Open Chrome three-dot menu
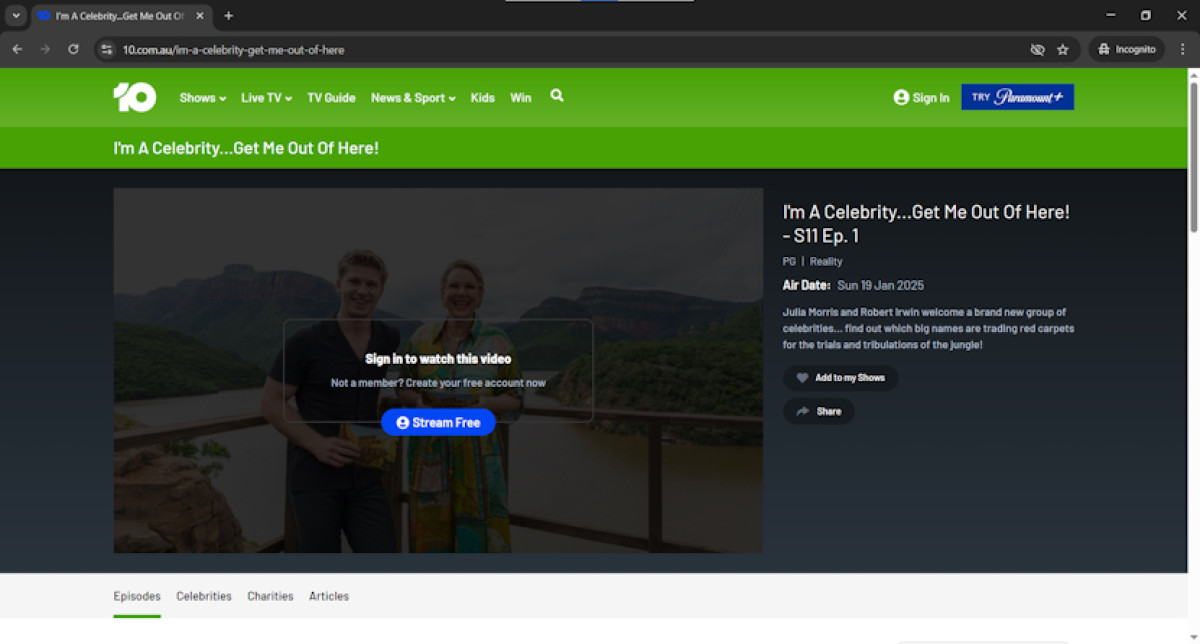This screenshot has height=644, width=1200. (1183, 49)
